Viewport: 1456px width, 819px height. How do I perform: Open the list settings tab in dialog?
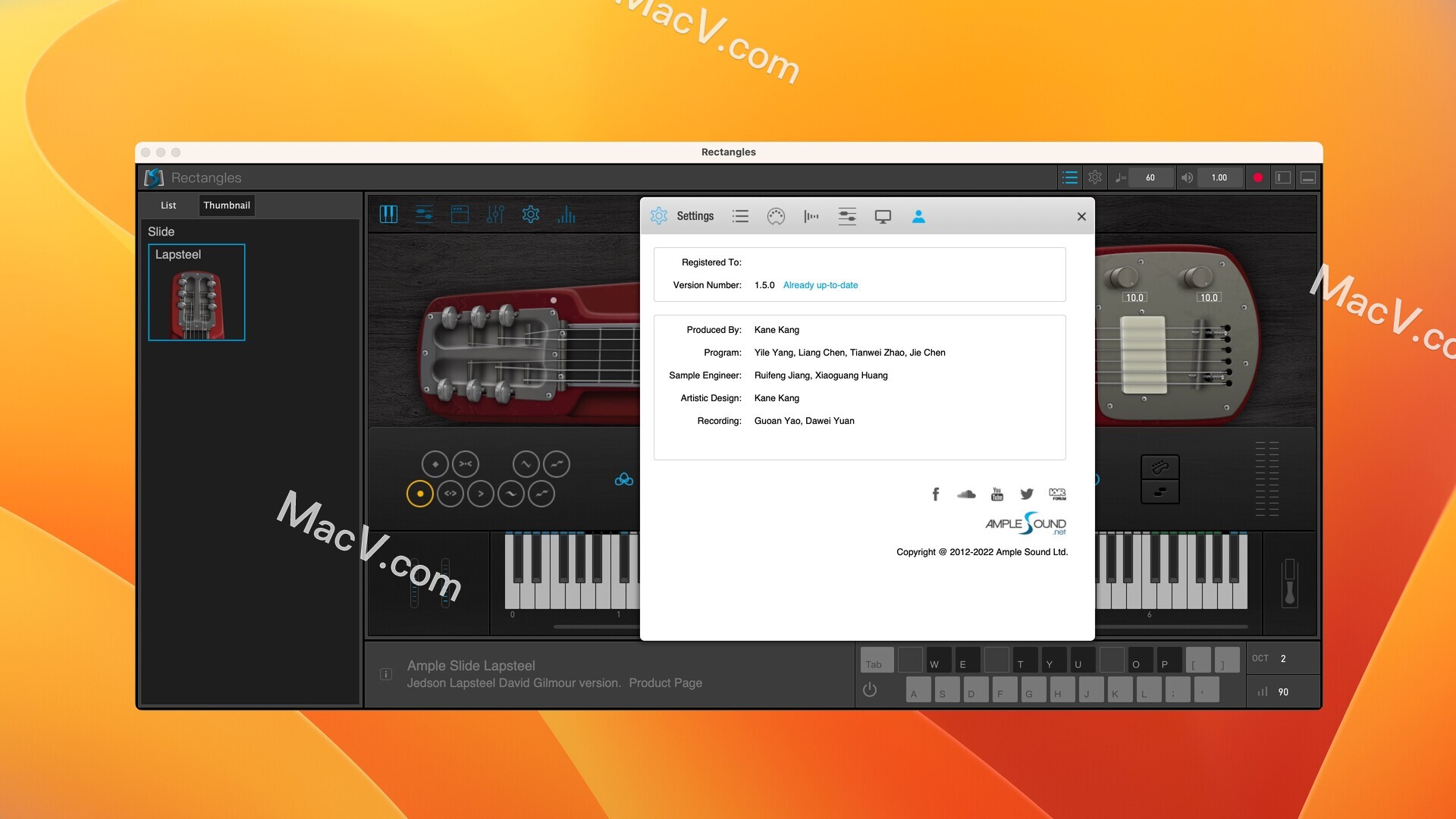click(740, 216)
